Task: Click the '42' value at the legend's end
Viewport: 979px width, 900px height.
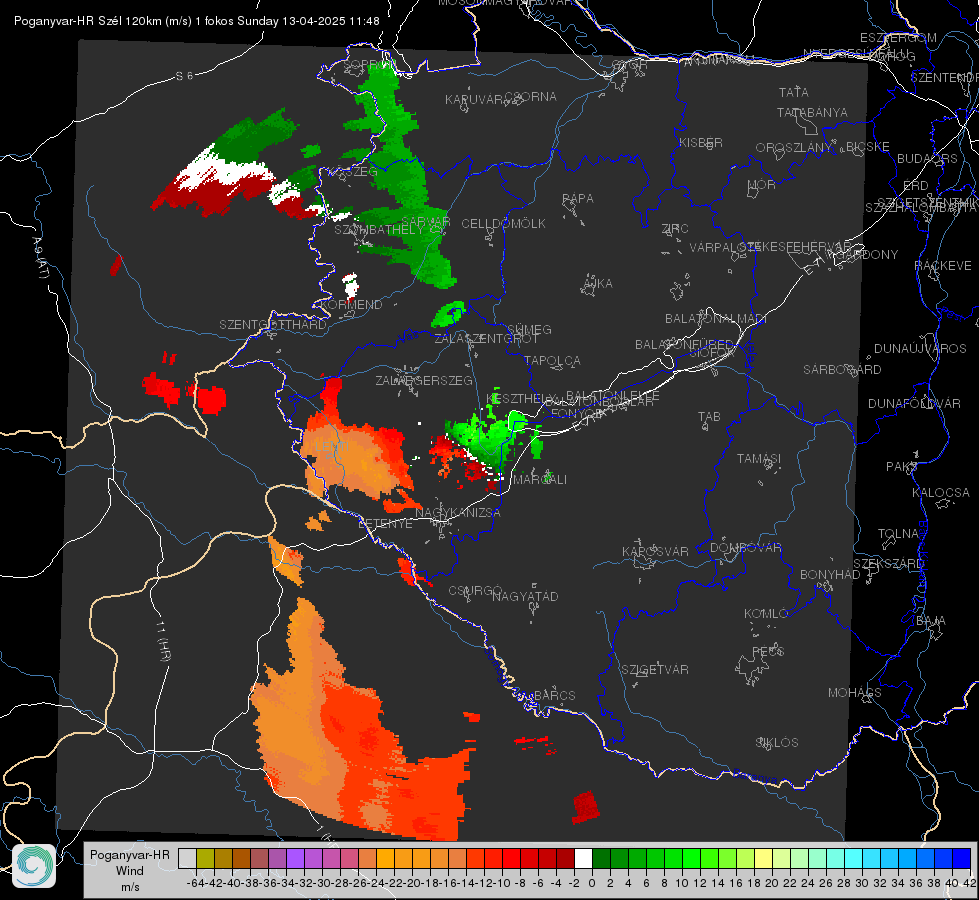Action: click(968, 883)
